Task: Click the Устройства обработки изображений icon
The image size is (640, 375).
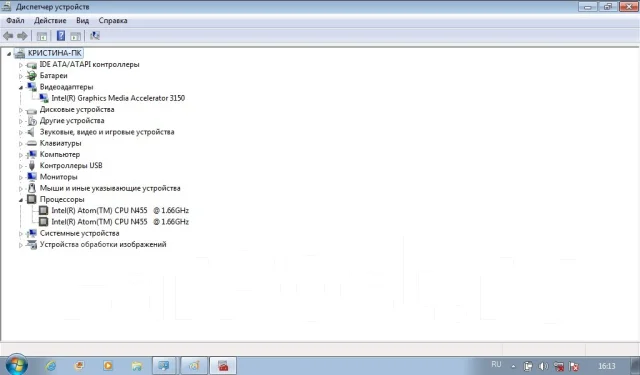Action: (x=31, y=244)
